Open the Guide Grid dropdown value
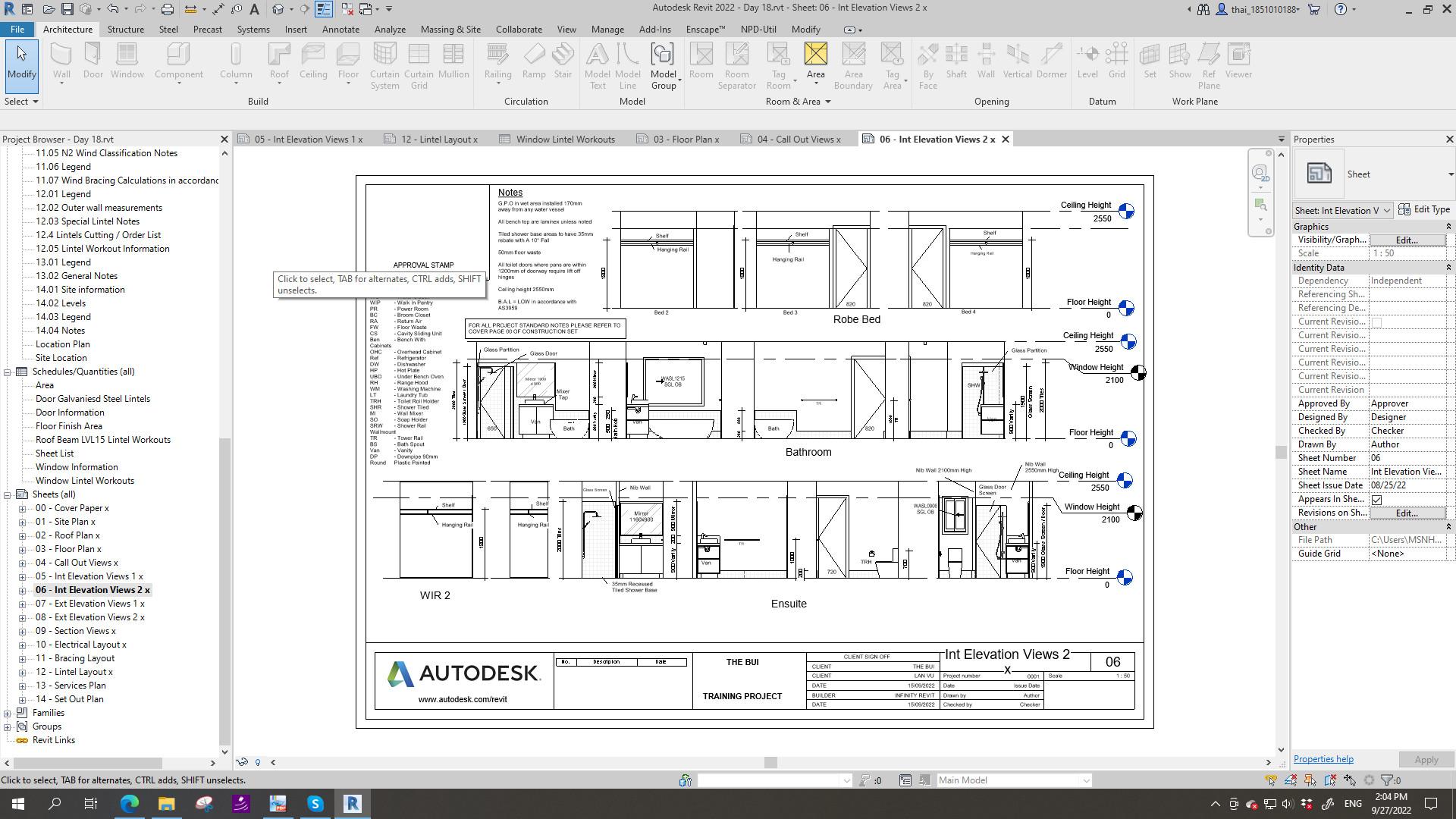 click(x=1407, y=554)
